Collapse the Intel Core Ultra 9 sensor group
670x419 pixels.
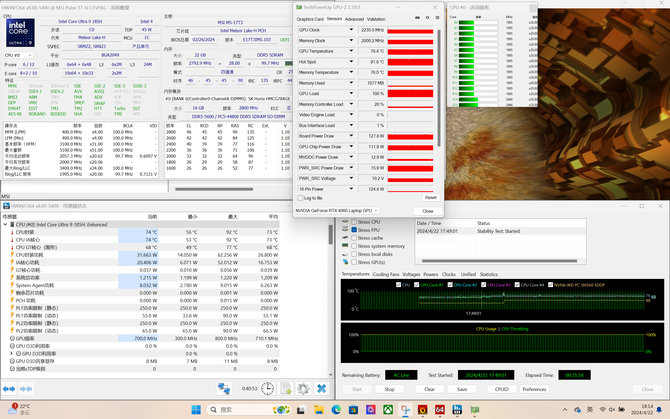(x=6, y=224)
